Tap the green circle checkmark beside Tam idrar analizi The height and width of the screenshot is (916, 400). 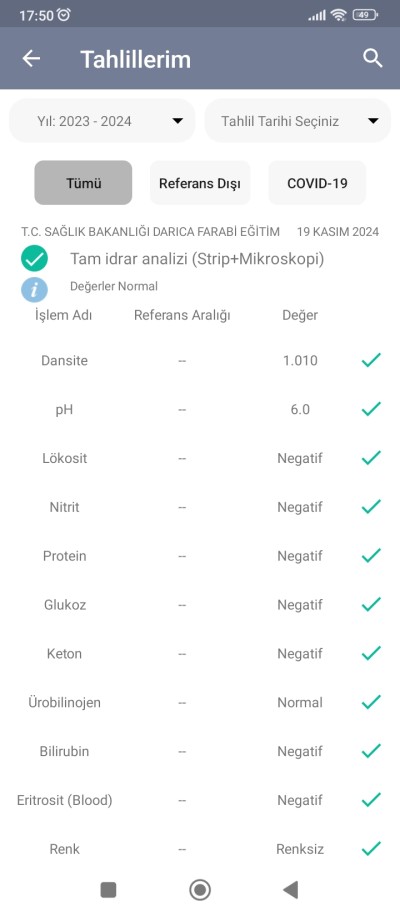(x=34, y=259)
